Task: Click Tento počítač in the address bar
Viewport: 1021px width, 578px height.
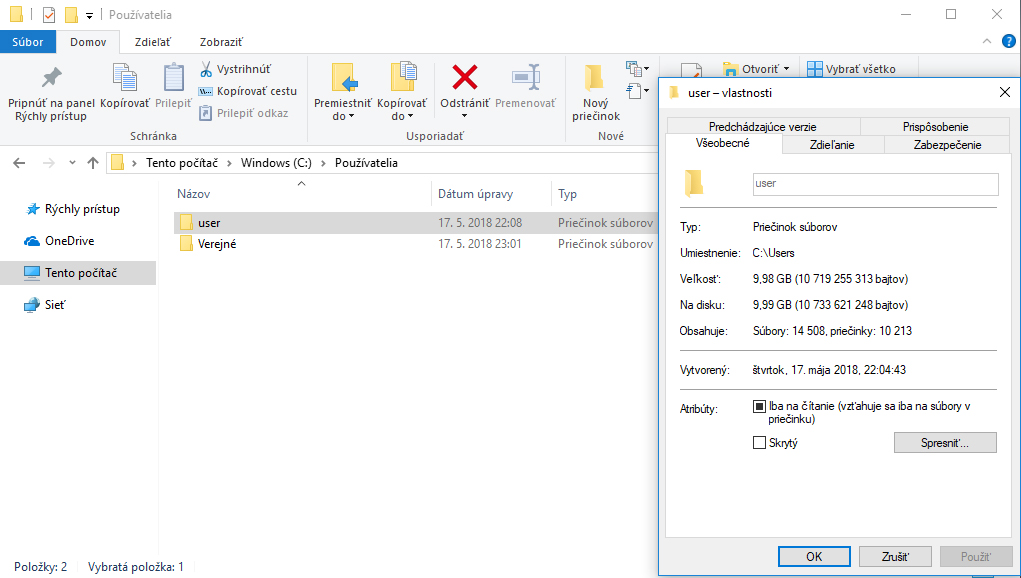Action: [182, 163]
